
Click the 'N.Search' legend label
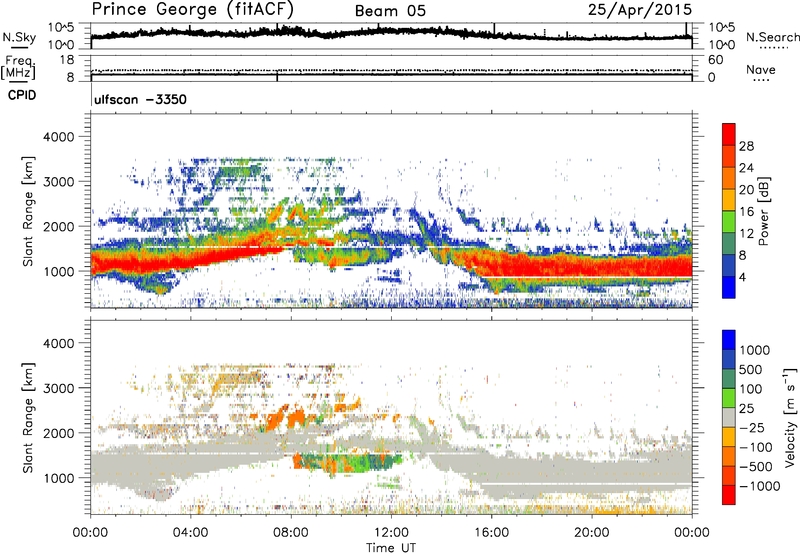point(772,37)
